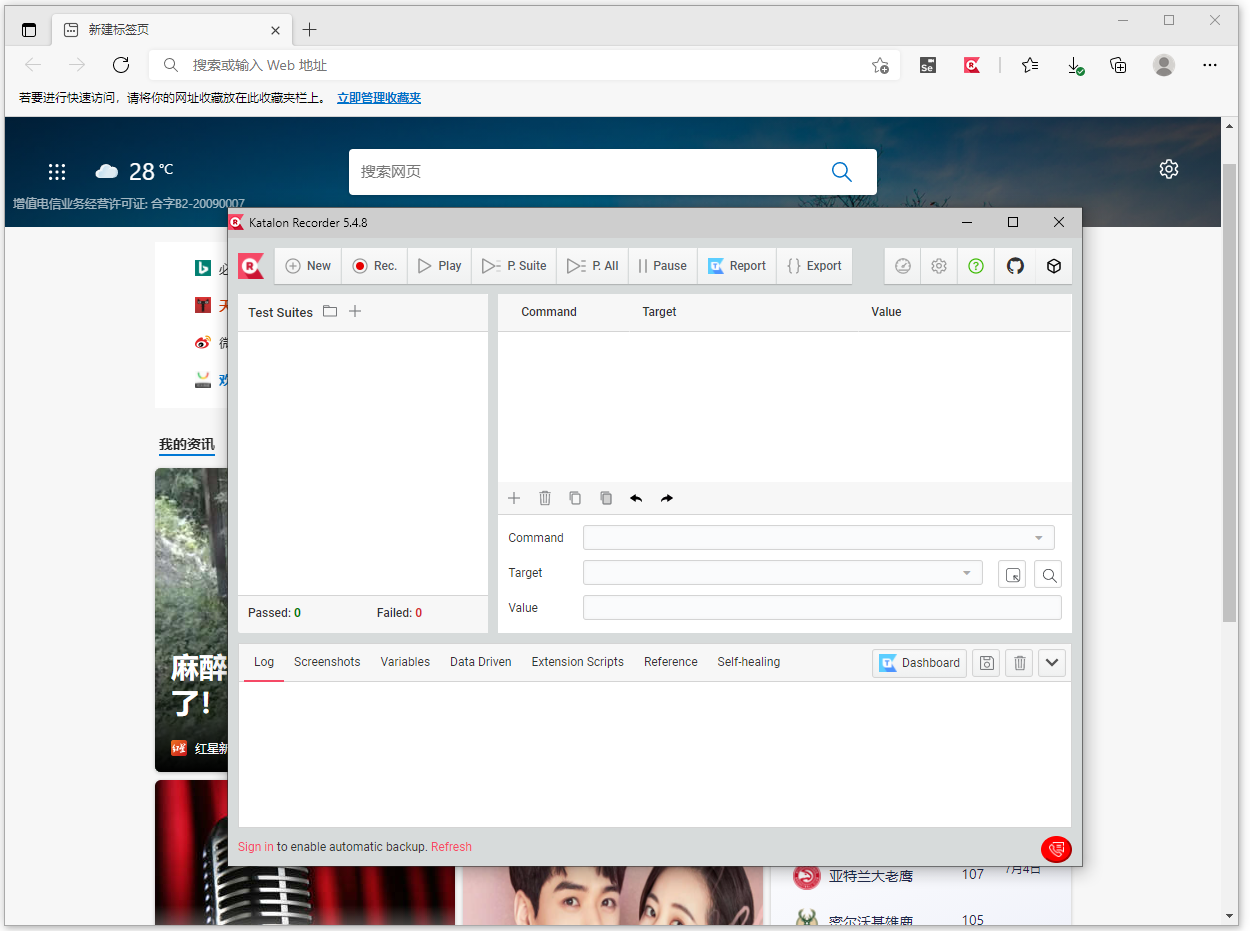Open the red support chat icon
This screenshot has width=1250, height=931.
[1056, 849]
